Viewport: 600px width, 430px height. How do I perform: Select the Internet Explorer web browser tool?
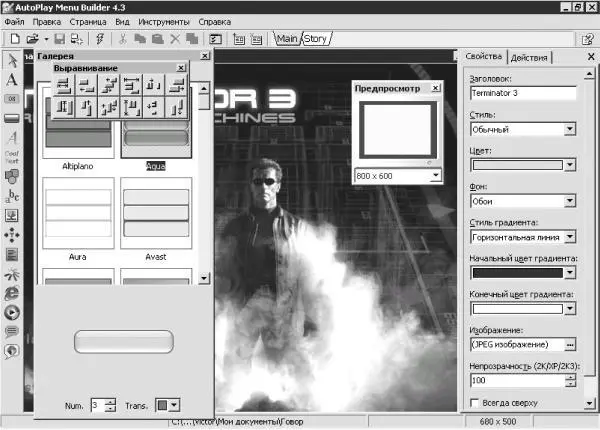pyautogui.click(x=11, y=292)
